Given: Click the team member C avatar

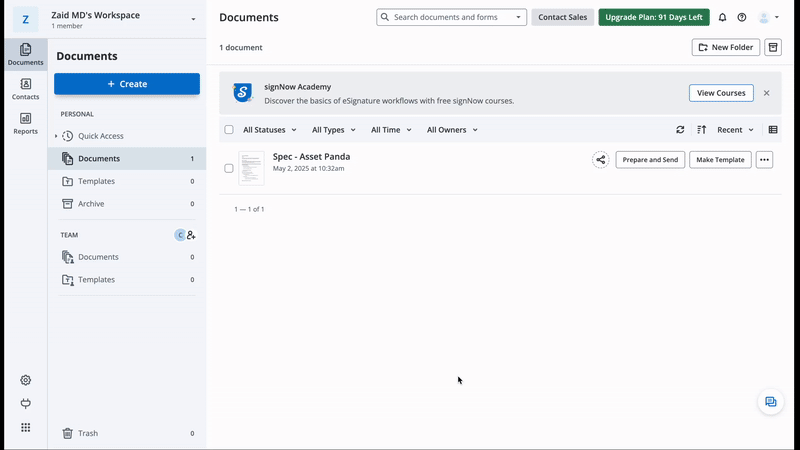Looking at the screenshot, I should click(180, 235).
